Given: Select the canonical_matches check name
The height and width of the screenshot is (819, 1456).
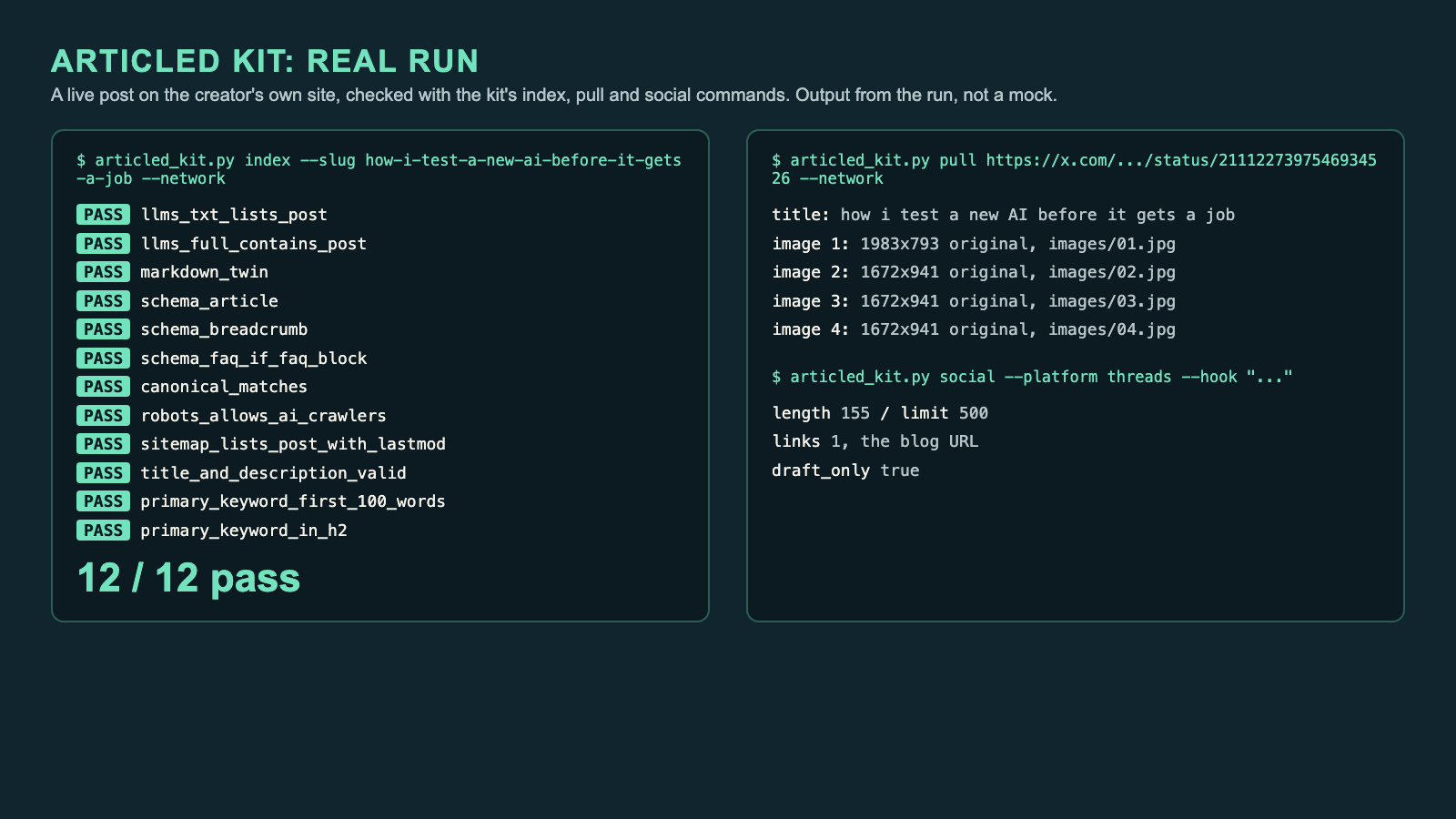Looking at the screenshot, I should point(224,387).
